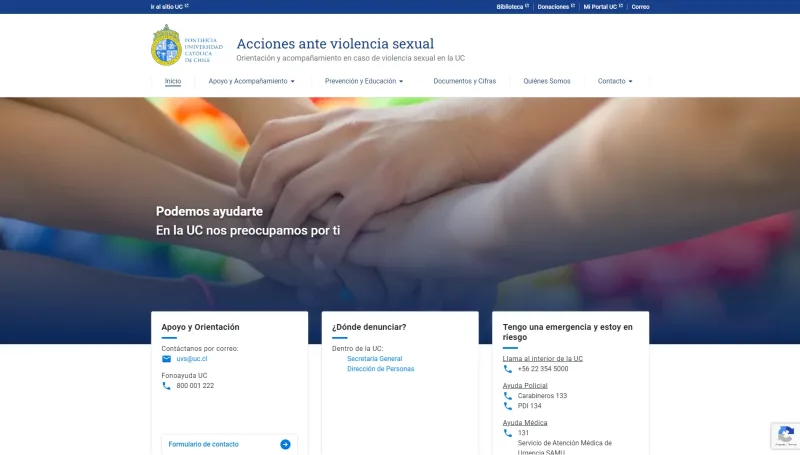Open the Apoyo y Acompañamiento menu label
The height and width of the screenshot is (455, 800).
(x=247, y=81)
